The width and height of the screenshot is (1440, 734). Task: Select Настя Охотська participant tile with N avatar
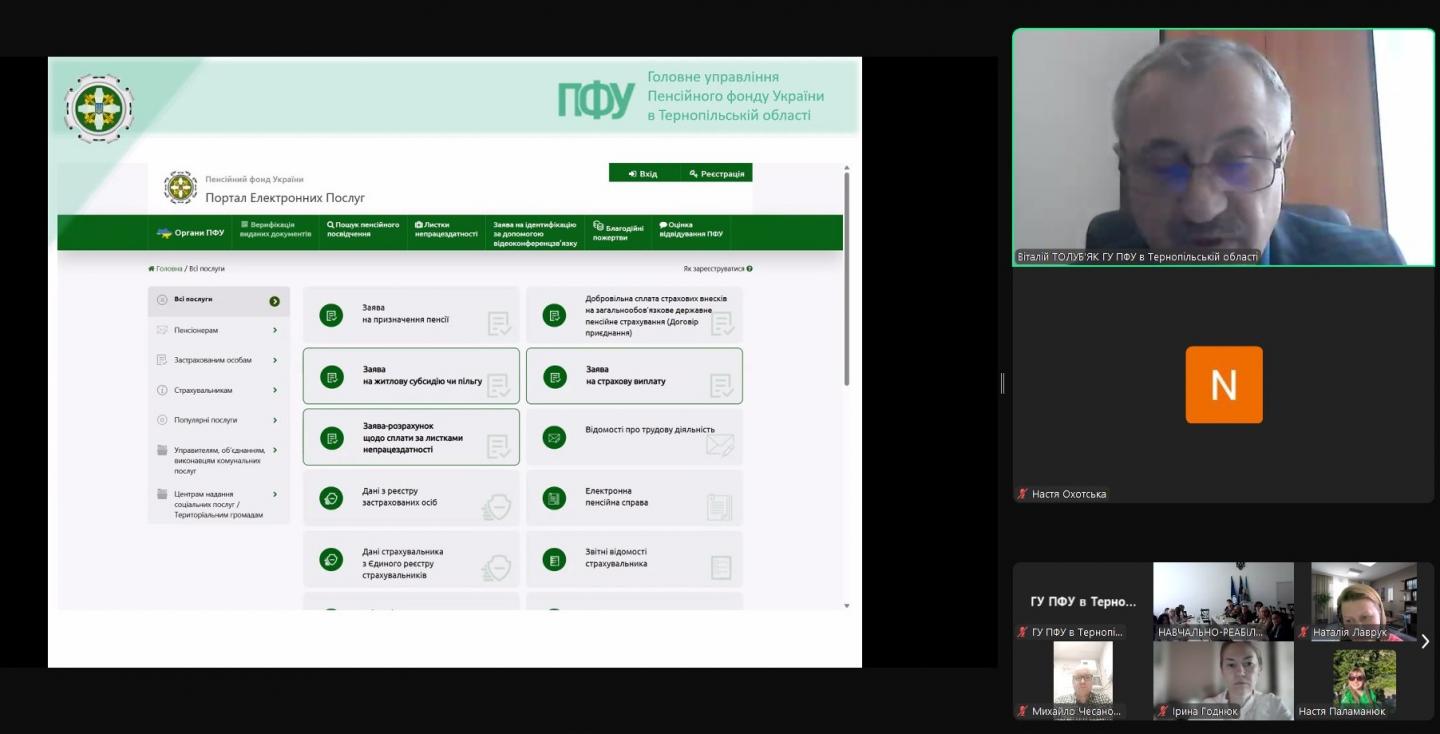tap(1223, 386)
